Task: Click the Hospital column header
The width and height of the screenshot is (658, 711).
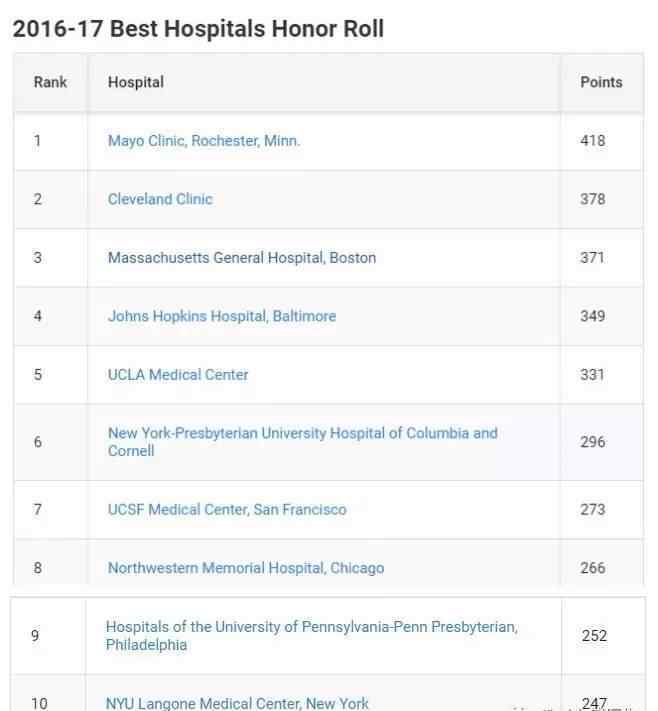Action: 136,82
